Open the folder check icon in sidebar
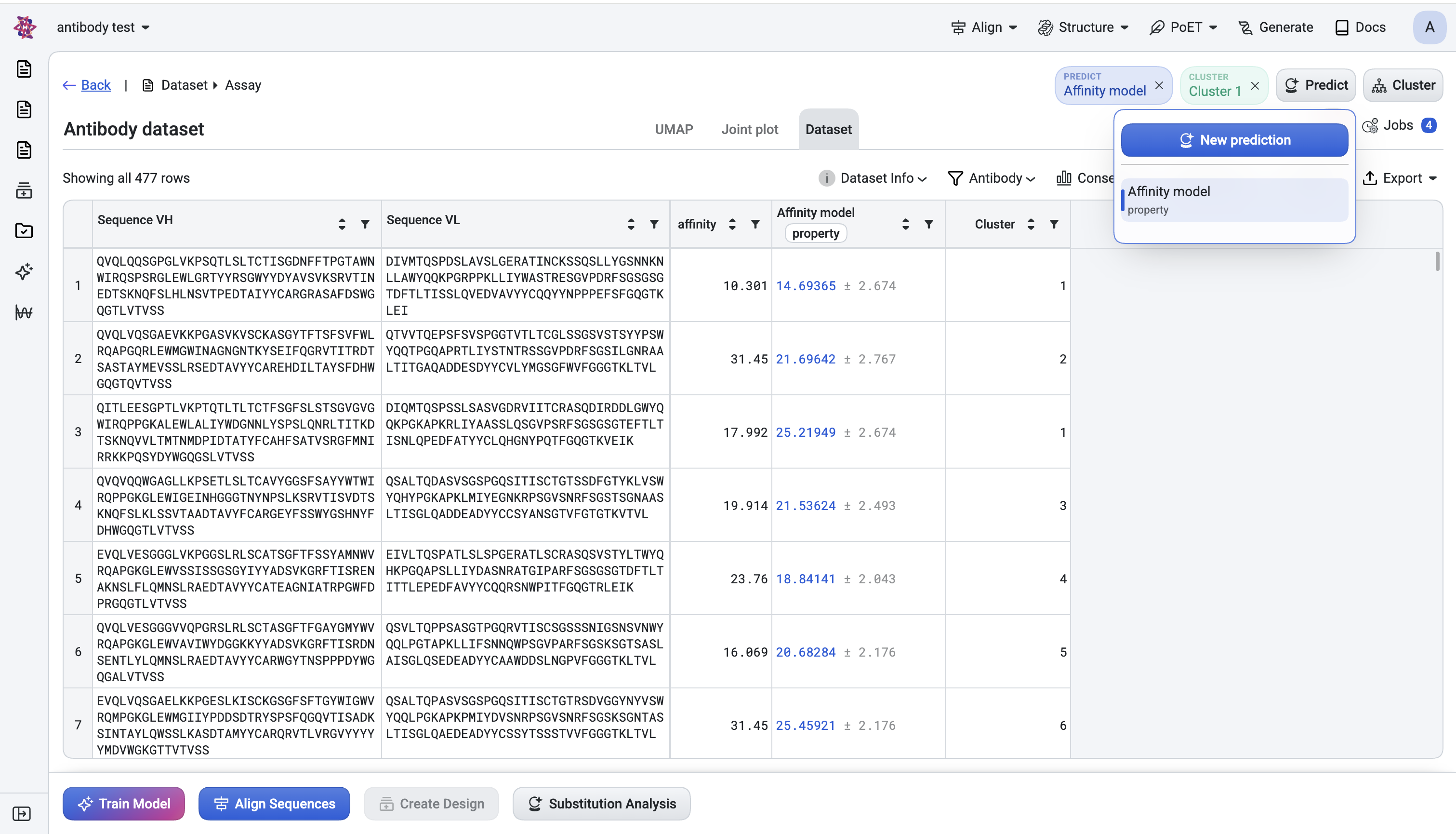Viewport: 1456px width, 834px height. click(24, 231)
